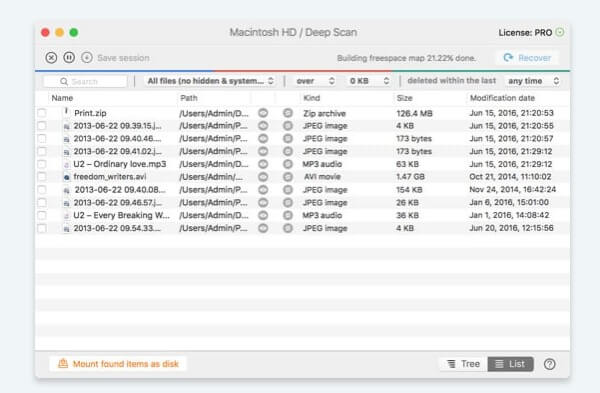Click the Recover button
Screen dimensions: 600x393
pyautogui.click(x=527, y=58)
